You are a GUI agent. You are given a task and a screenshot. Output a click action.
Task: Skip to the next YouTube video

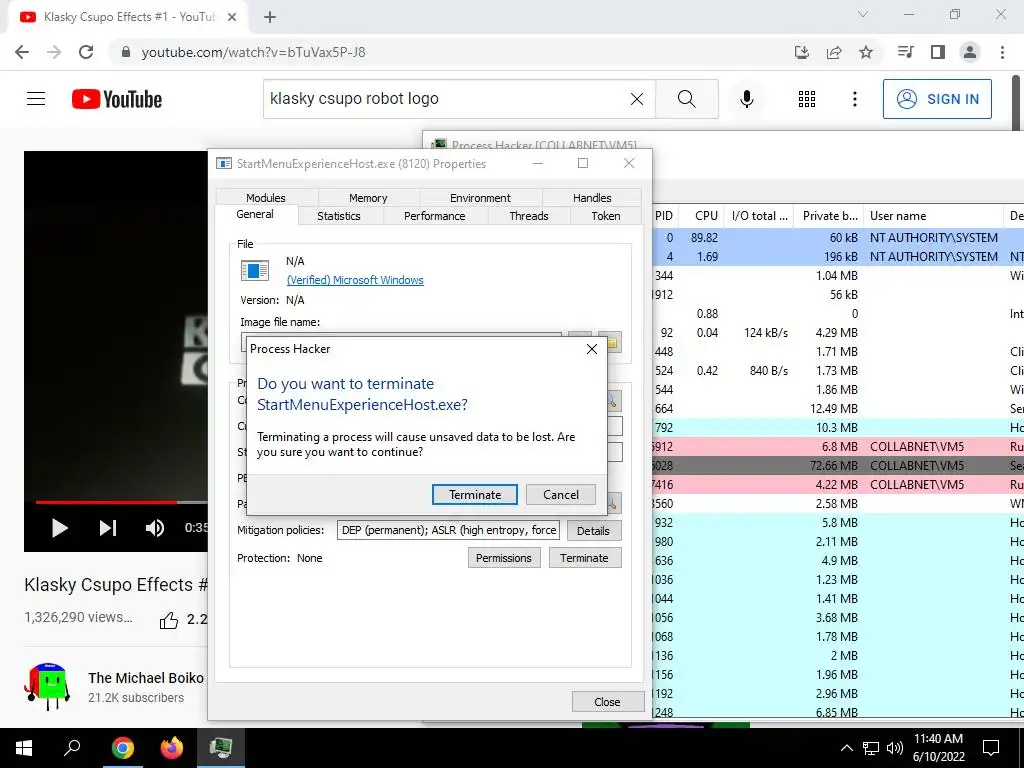(108, 528)
